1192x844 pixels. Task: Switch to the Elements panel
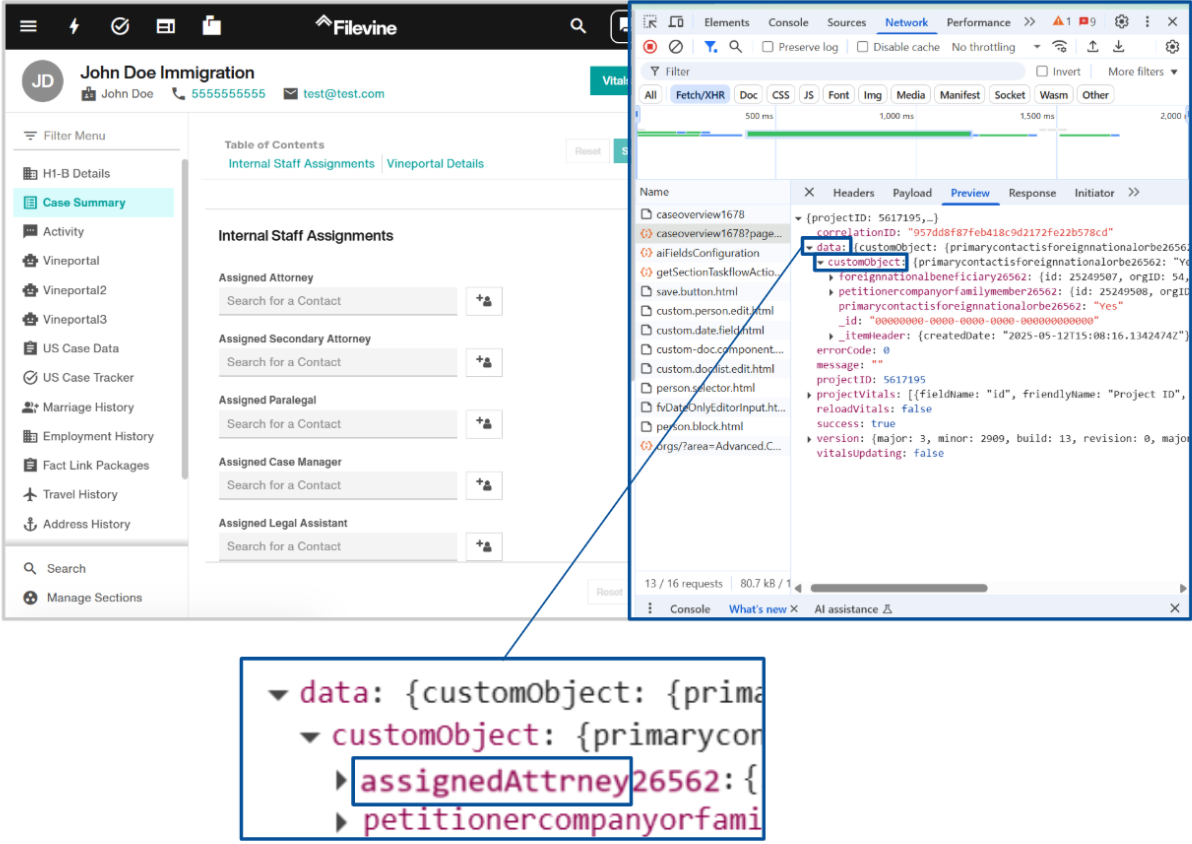(x=726, y=22)
